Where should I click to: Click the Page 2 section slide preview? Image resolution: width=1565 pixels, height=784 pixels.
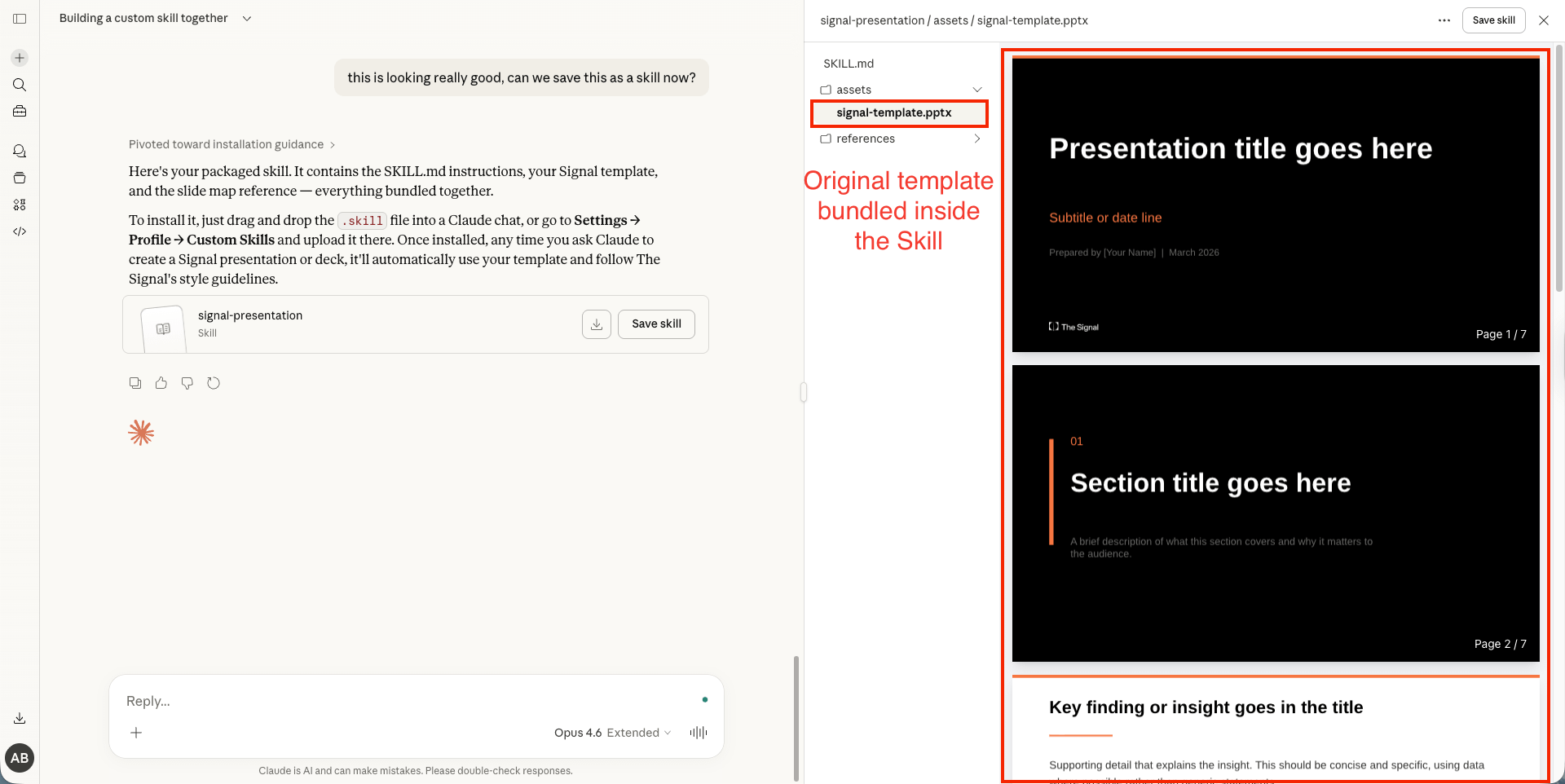[1276, 513]
